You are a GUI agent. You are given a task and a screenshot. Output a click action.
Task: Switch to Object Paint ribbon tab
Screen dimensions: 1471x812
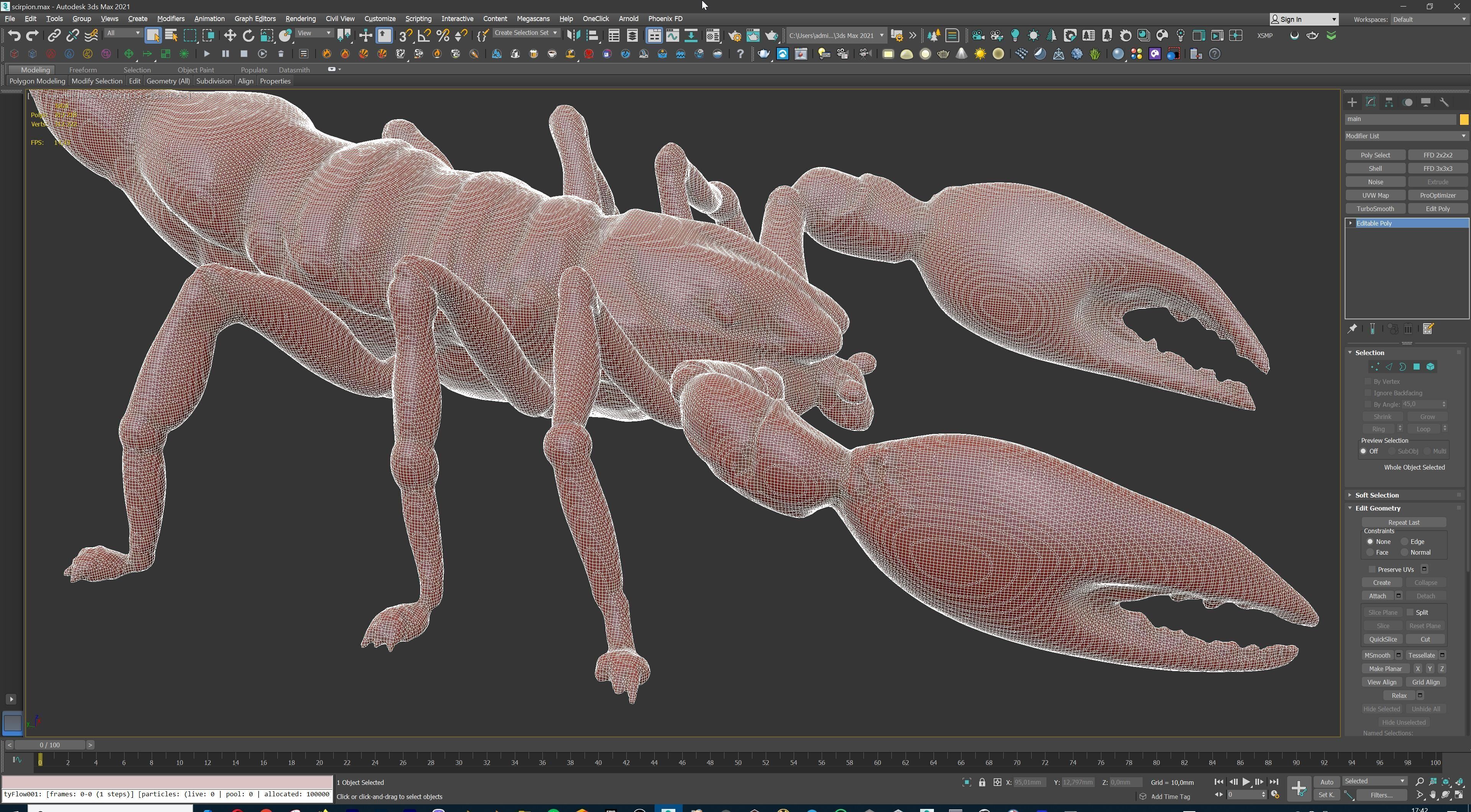[x=195, y=70]
